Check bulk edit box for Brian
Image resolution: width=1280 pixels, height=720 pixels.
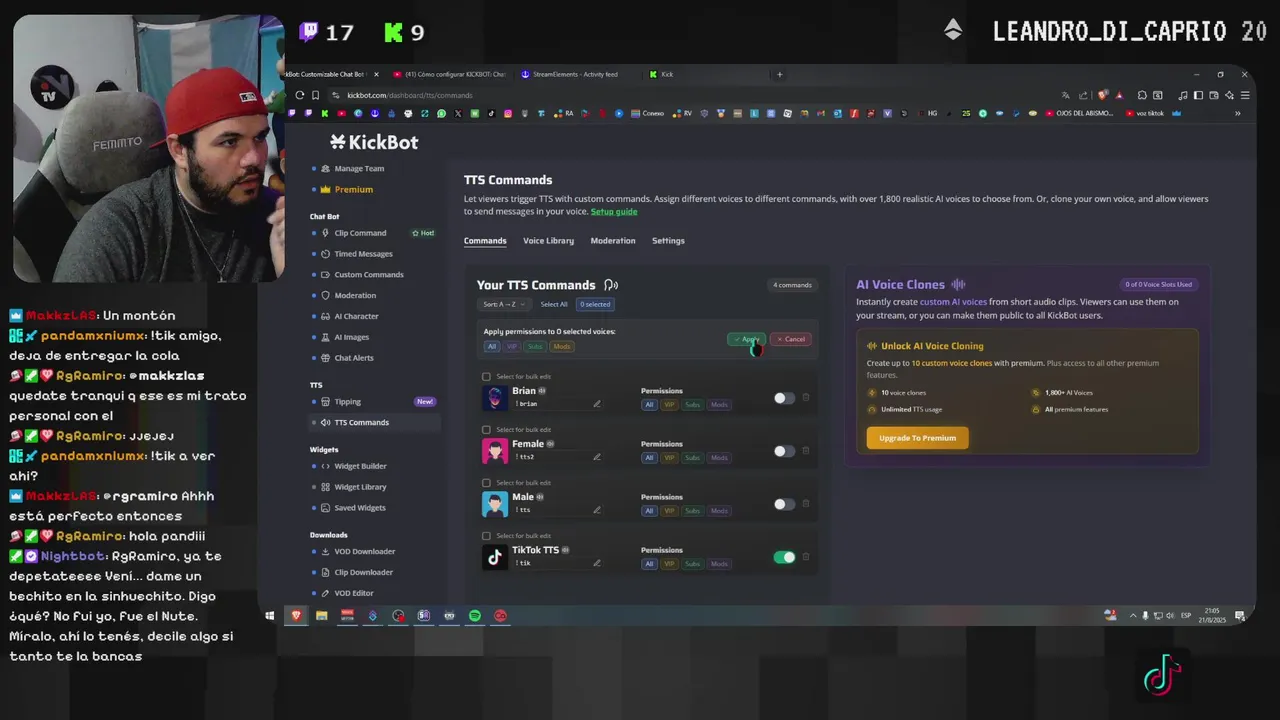487,377
